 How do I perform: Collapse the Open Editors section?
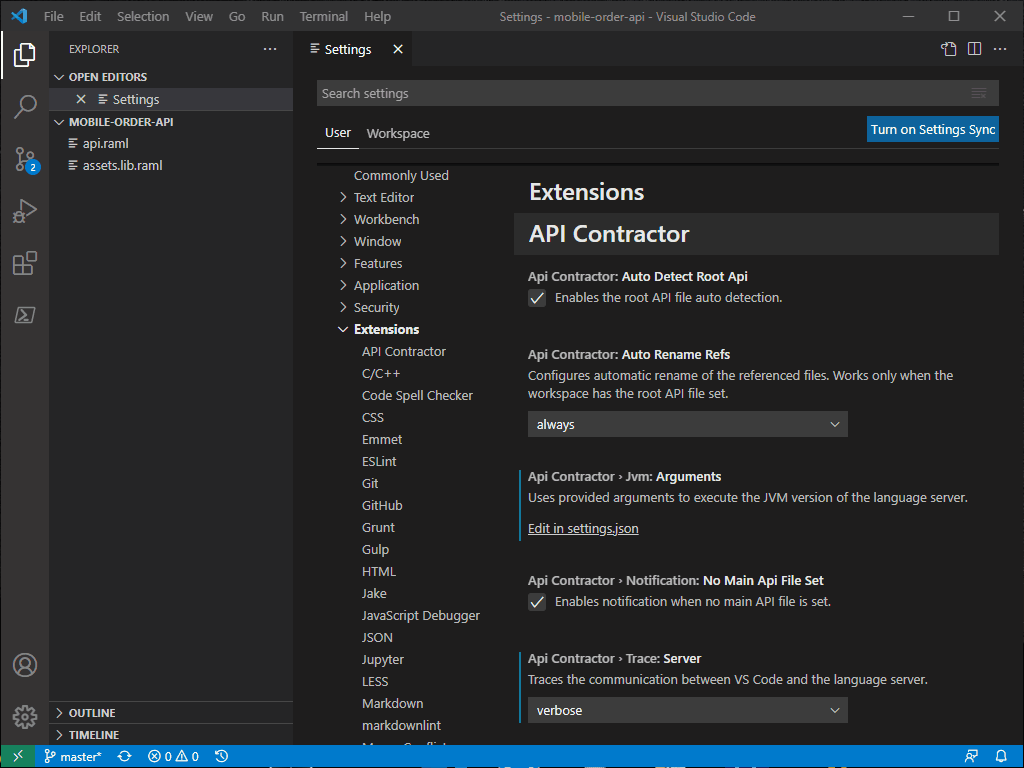59,77
